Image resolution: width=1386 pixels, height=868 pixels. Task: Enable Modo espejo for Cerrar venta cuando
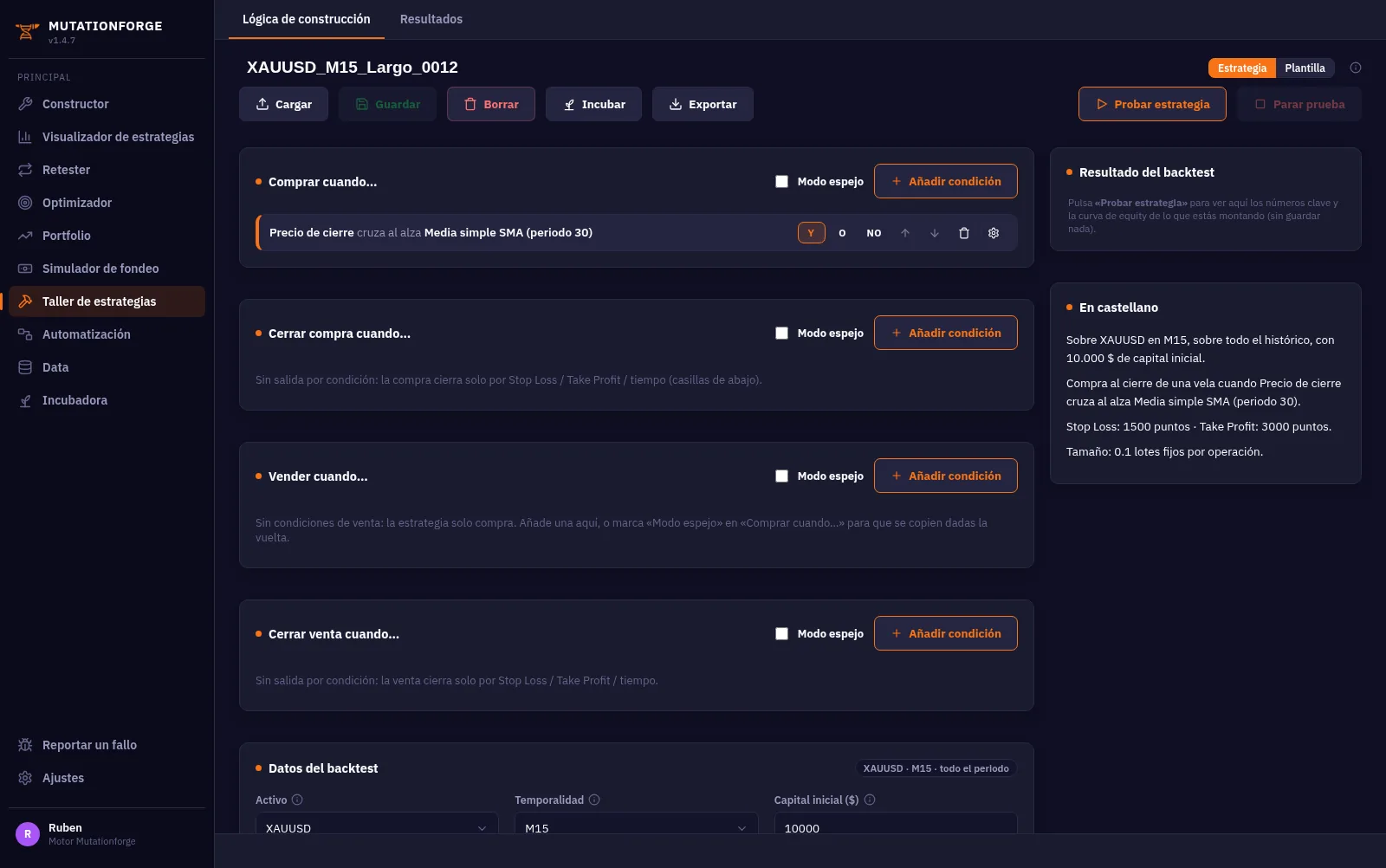[x=781, y=633]
